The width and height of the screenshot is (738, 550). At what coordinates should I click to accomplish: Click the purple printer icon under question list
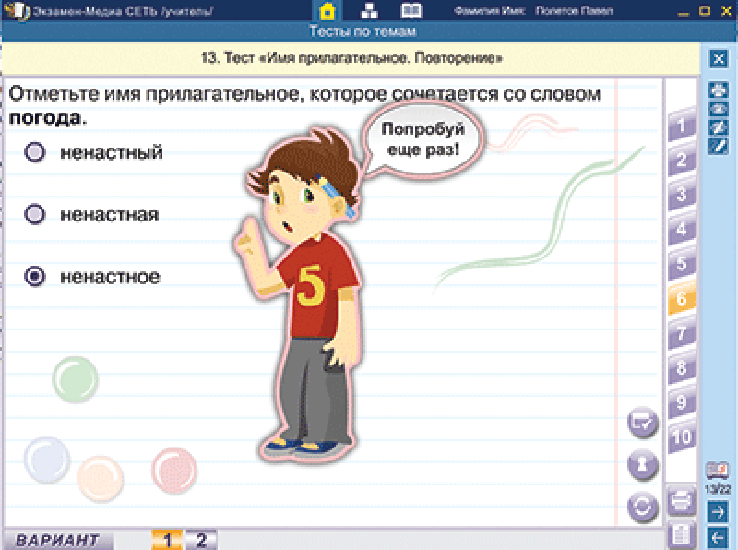(x=681, y=497)
